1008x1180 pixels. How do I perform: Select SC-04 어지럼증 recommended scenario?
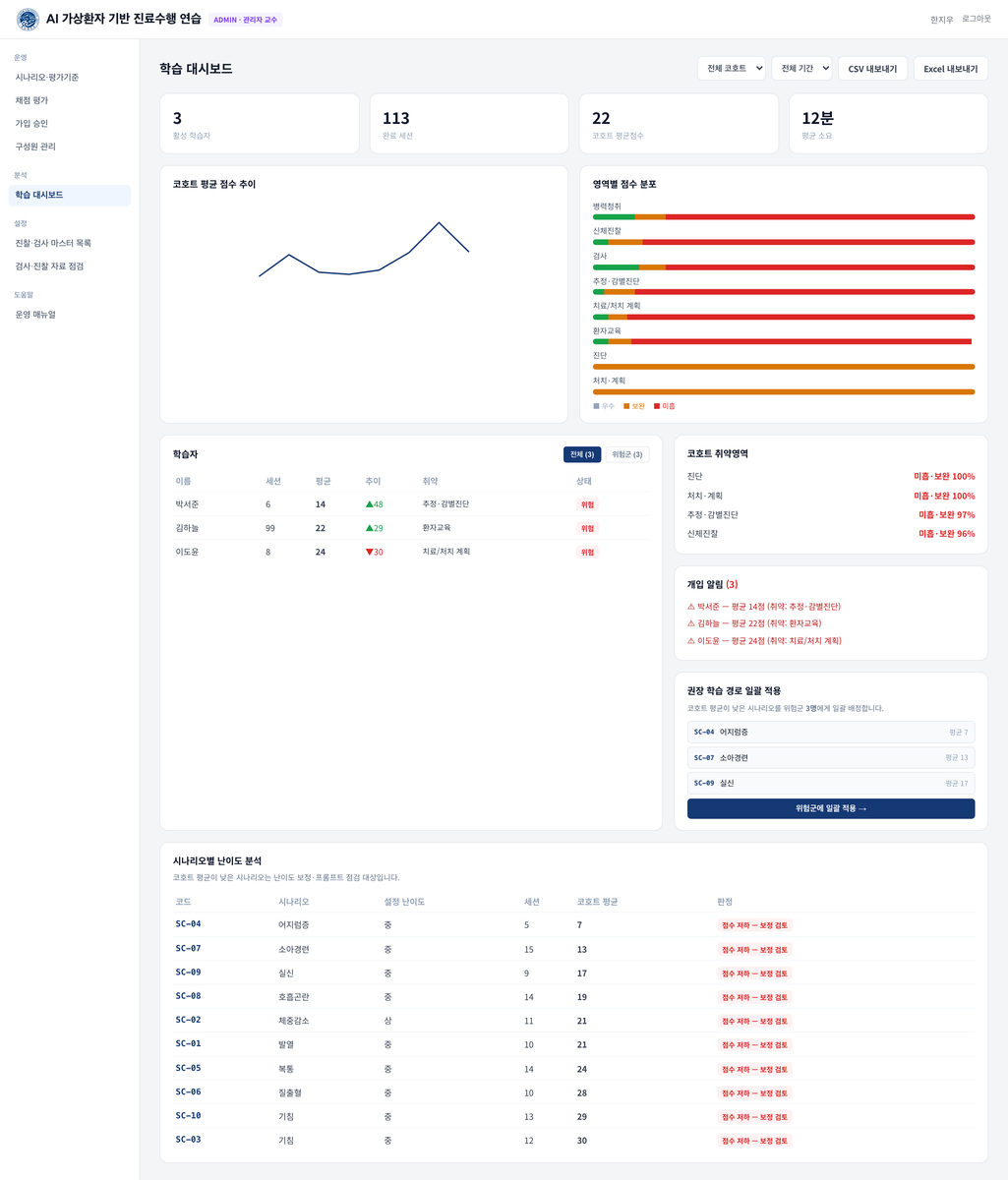[x=831, y=732]
